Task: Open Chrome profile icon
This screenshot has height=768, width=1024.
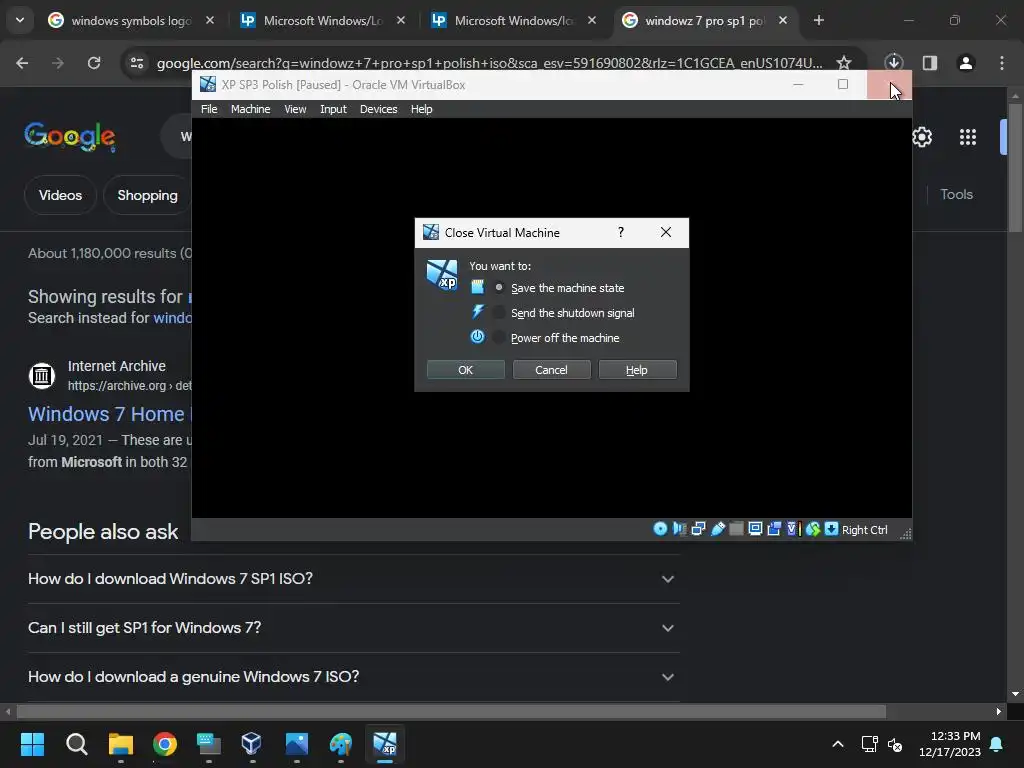Action: pyautogui.click(x=965, y=63)
